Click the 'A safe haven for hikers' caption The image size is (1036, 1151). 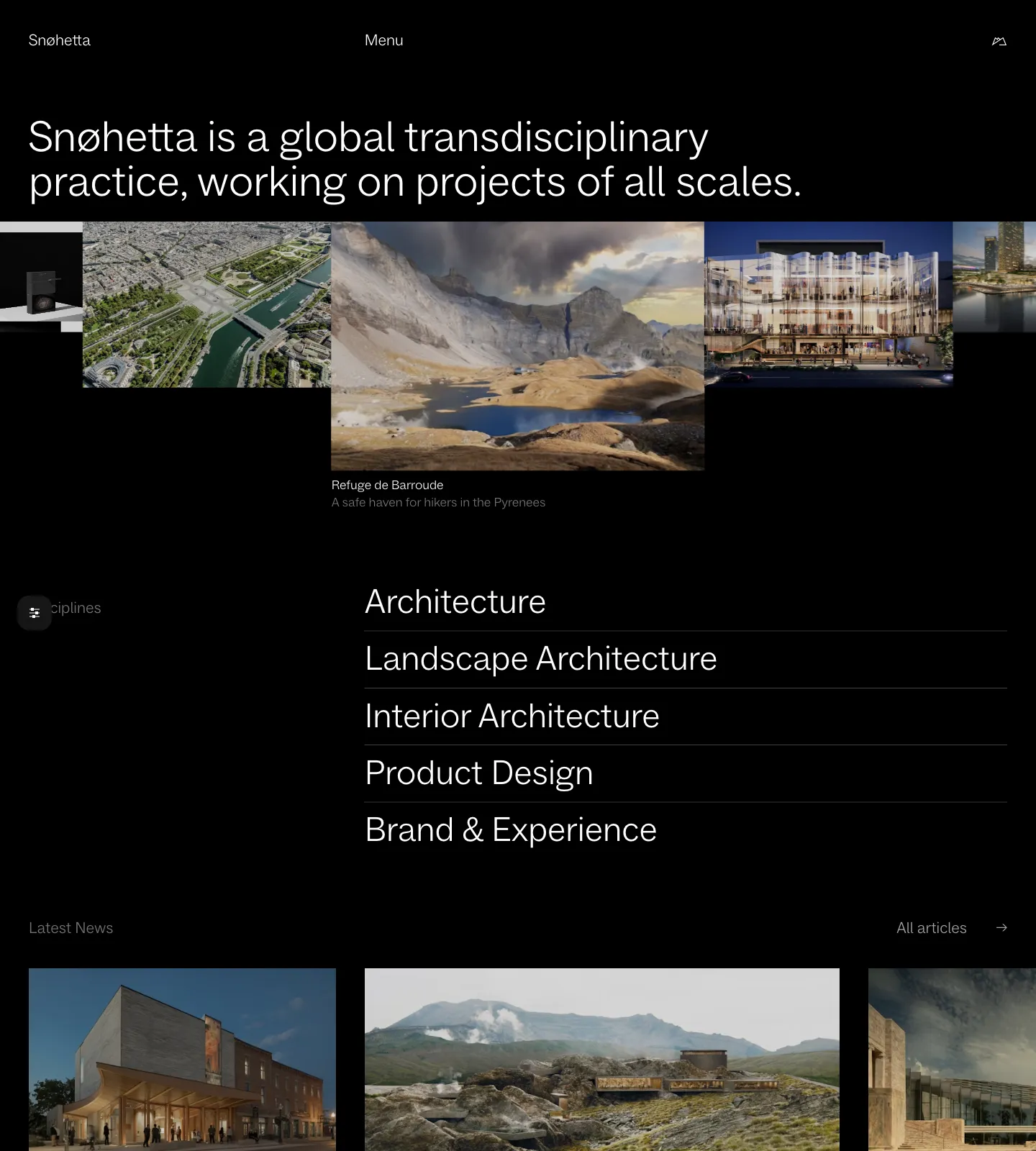click(x=438, y=502)
